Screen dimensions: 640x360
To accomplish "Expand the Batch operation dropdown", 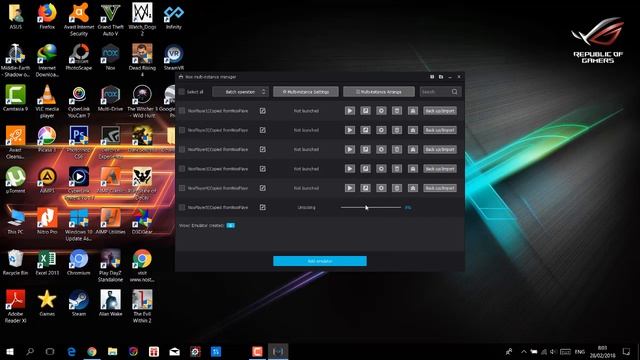I will point(240,92).
